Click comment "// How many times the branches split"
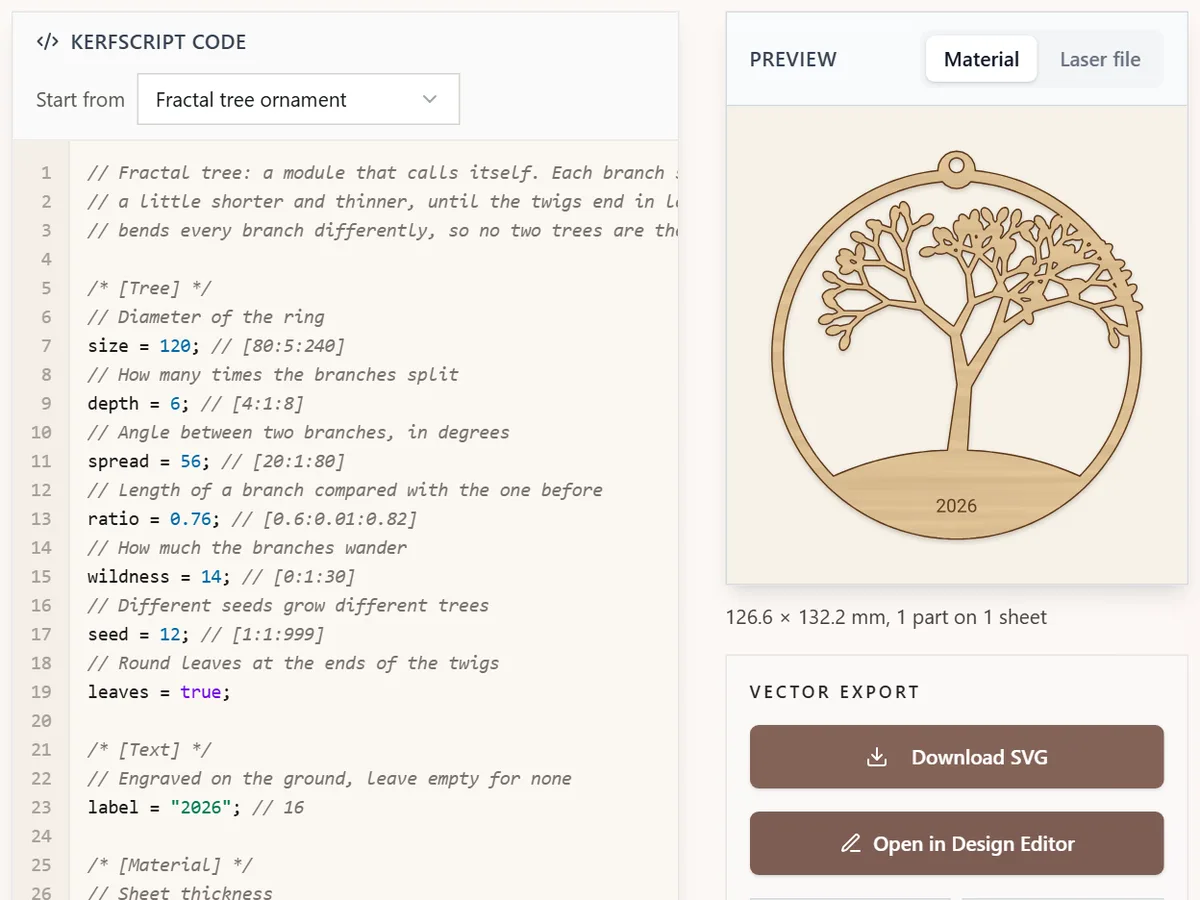This screenshot has height=900, width=1200. pyautogui.click(x=273, y=375)
